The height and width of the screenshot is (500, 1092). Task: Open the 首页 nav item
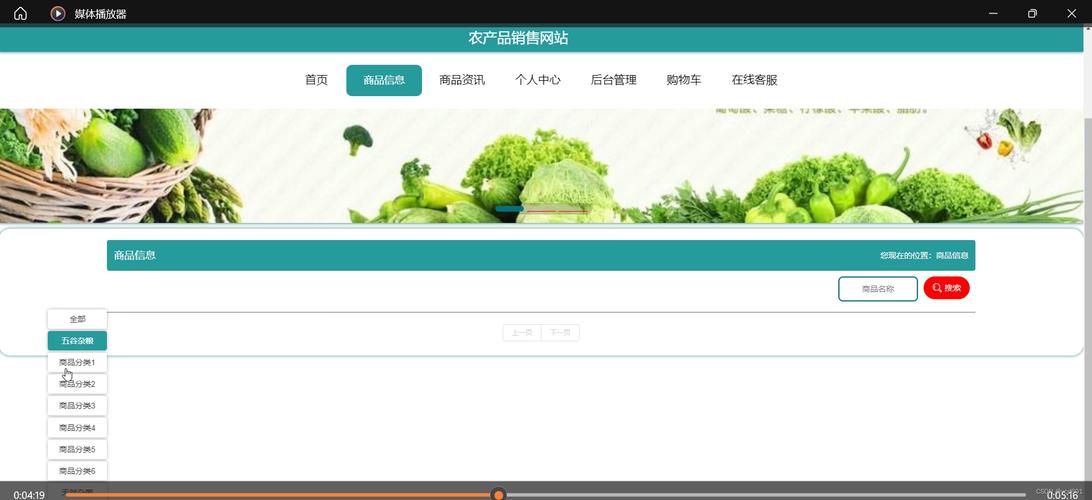click(x=316, y=80)
